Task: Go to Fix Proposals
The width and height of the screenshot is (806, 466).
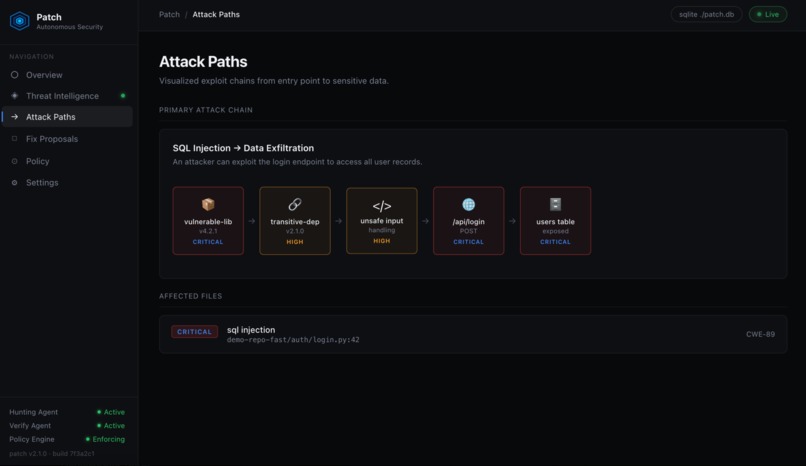Action: [68, 139]
